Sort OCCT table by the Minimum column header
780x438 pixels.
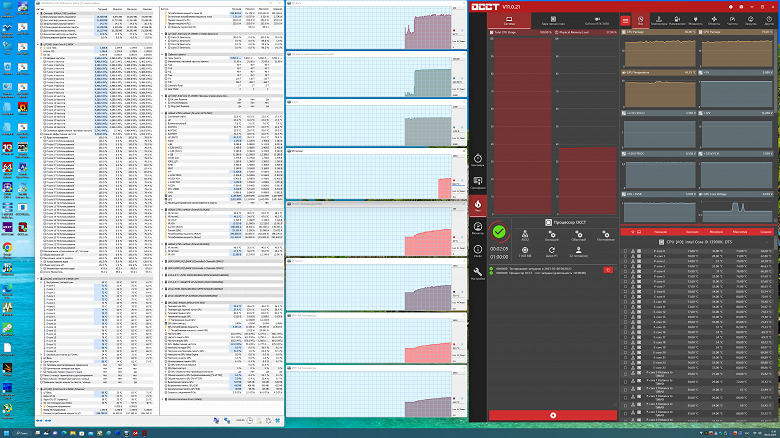[x=716, y=232]
